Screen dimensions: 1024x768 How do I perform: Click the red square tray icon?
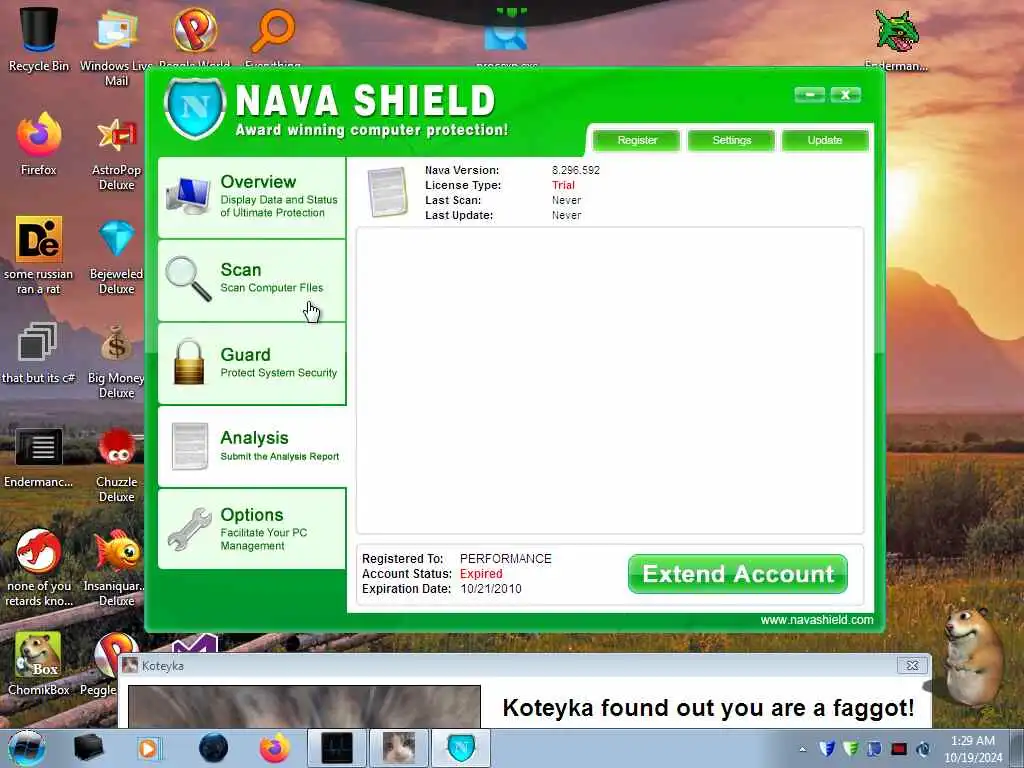click(x=899, y=749)
